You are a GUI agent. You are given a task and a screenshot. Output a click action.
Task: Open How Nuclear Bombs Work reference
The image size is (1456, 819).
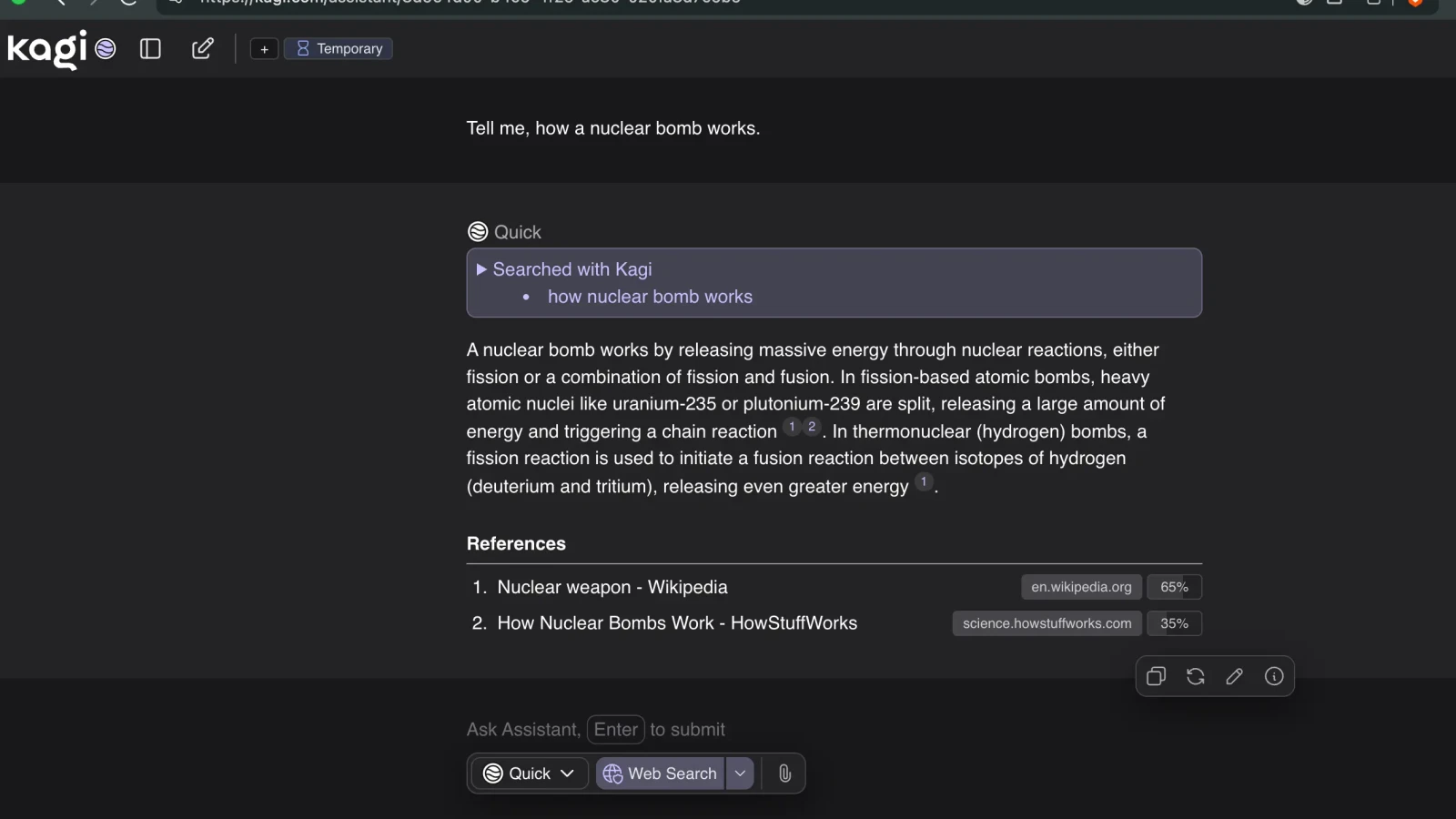pyautogui.click(x=677, y=623)
